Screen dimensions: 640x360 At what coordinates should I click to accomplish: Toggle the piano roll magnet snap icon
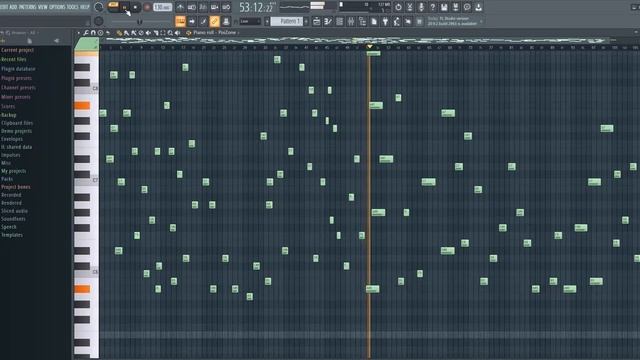93,33
